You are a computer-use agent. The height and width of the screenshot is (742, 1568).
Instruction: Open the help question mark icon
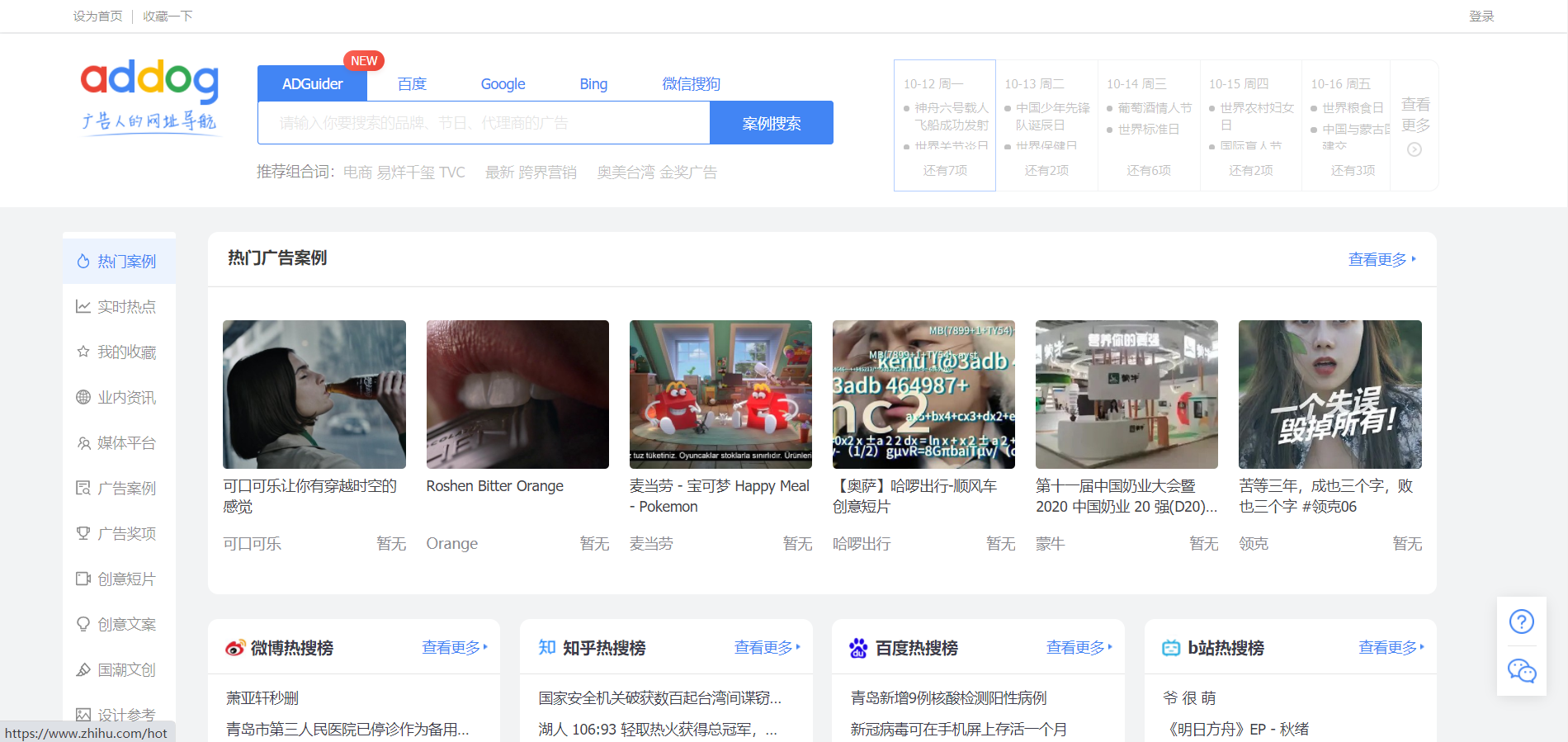point(1521,621)
